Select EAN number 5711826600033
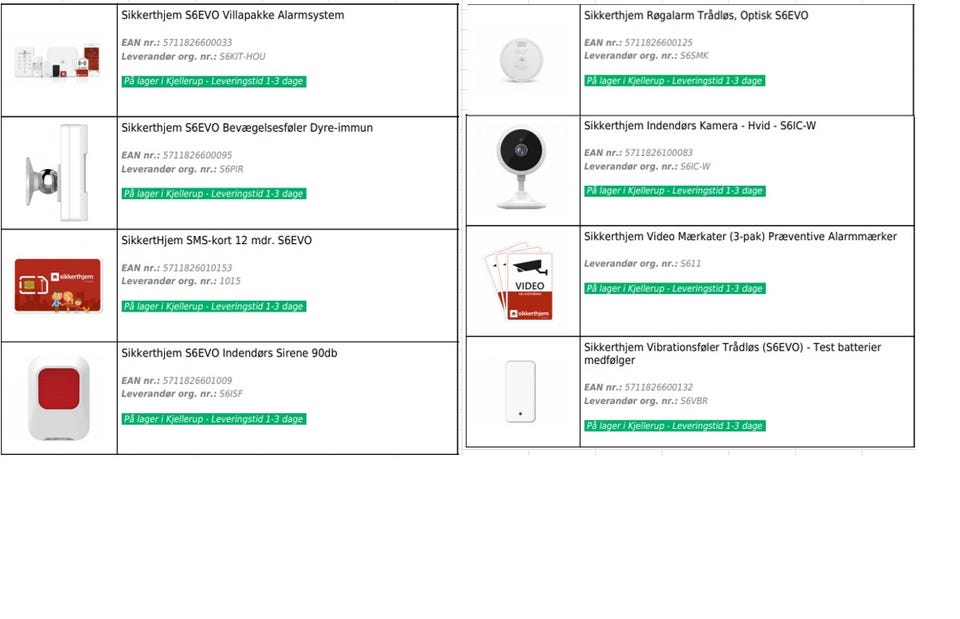The height and width of the screenshot is (619, 960). tap(197, 43)
